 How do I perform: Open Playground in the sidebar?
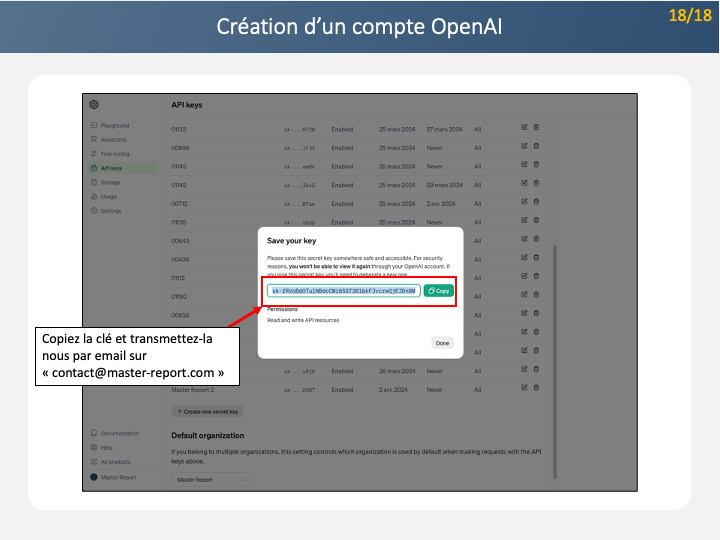point(114,126)
